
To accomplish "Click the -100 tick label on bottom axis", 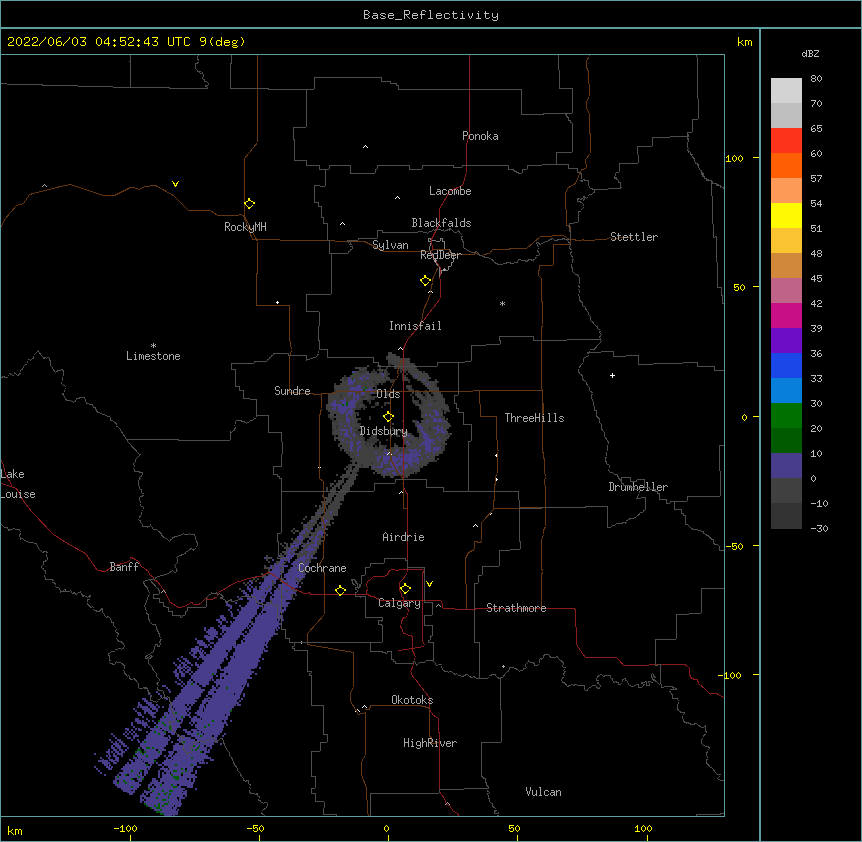I will (125, 828).
